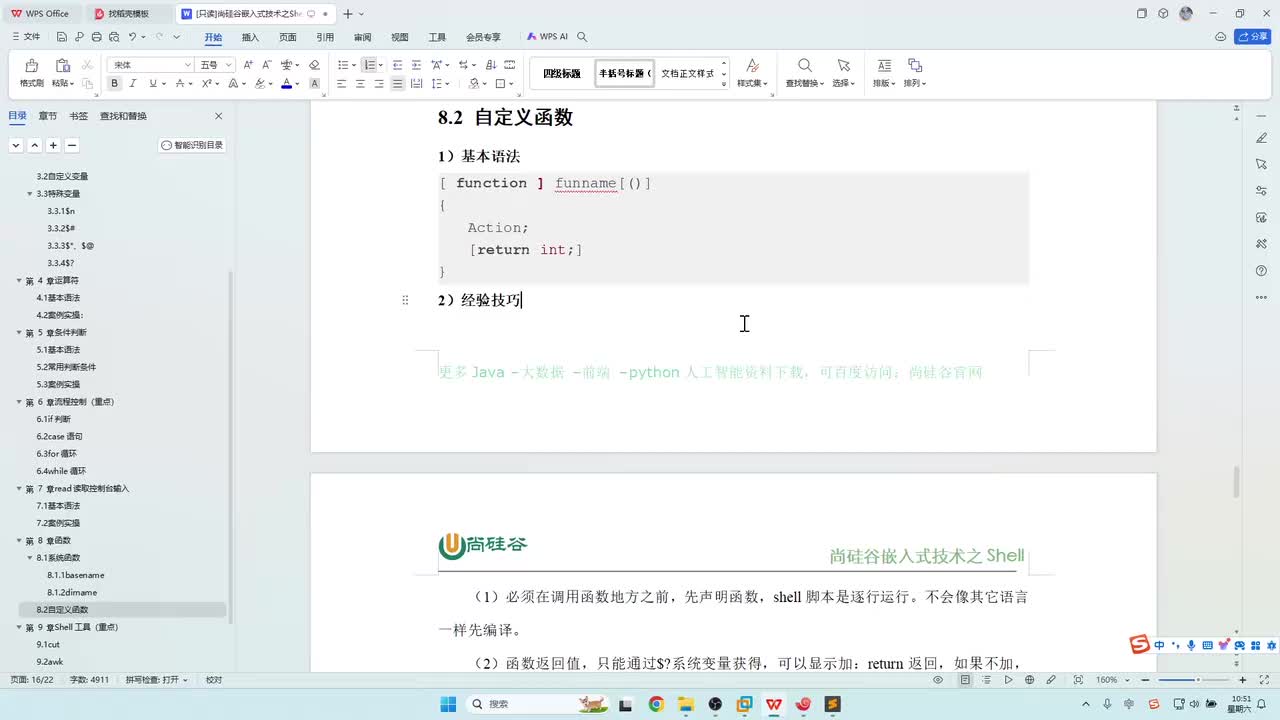Viewport: 1280px width, 720px height.
Task: Toggle Italic formatting
Action: [131, 84]
